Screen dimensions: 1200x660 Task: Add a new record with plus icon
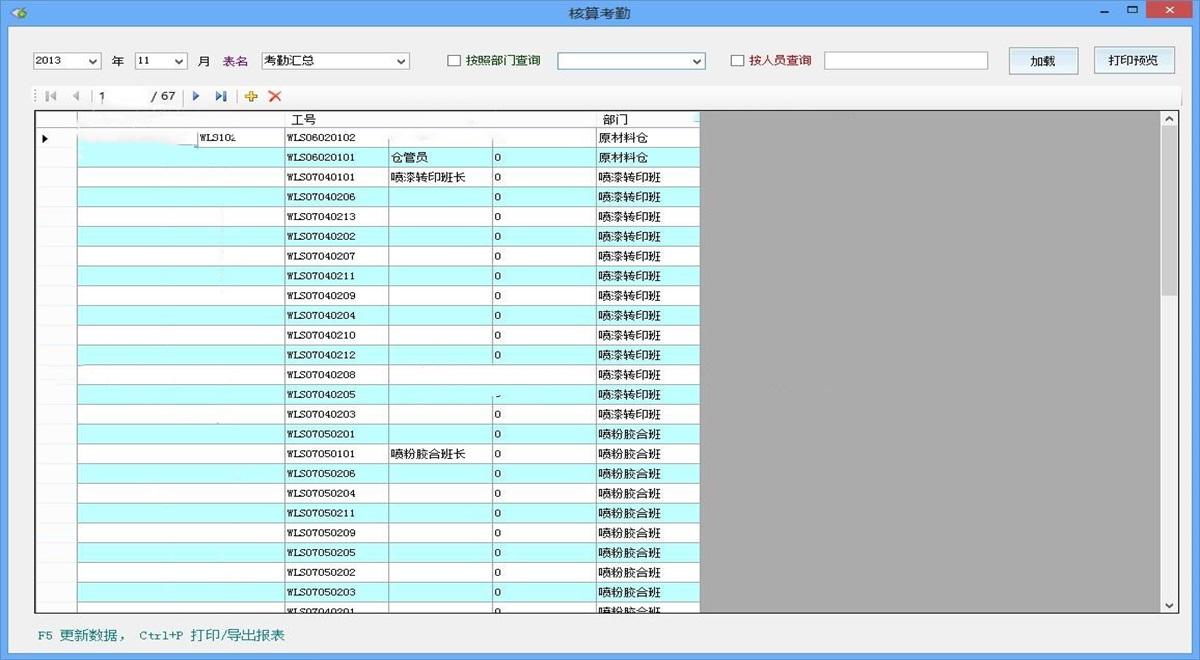pos(251,96)
